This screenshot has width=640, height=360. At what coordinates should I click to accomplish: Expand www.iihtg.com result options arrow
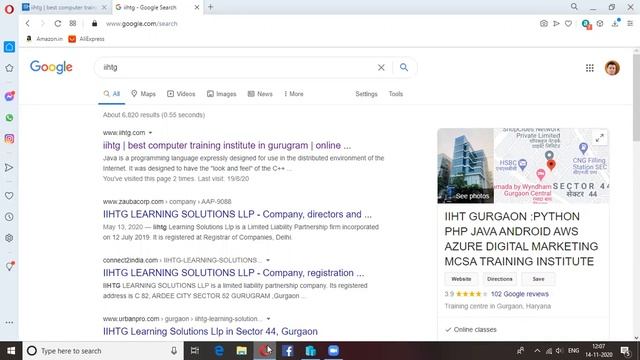(x=151, y=133)
